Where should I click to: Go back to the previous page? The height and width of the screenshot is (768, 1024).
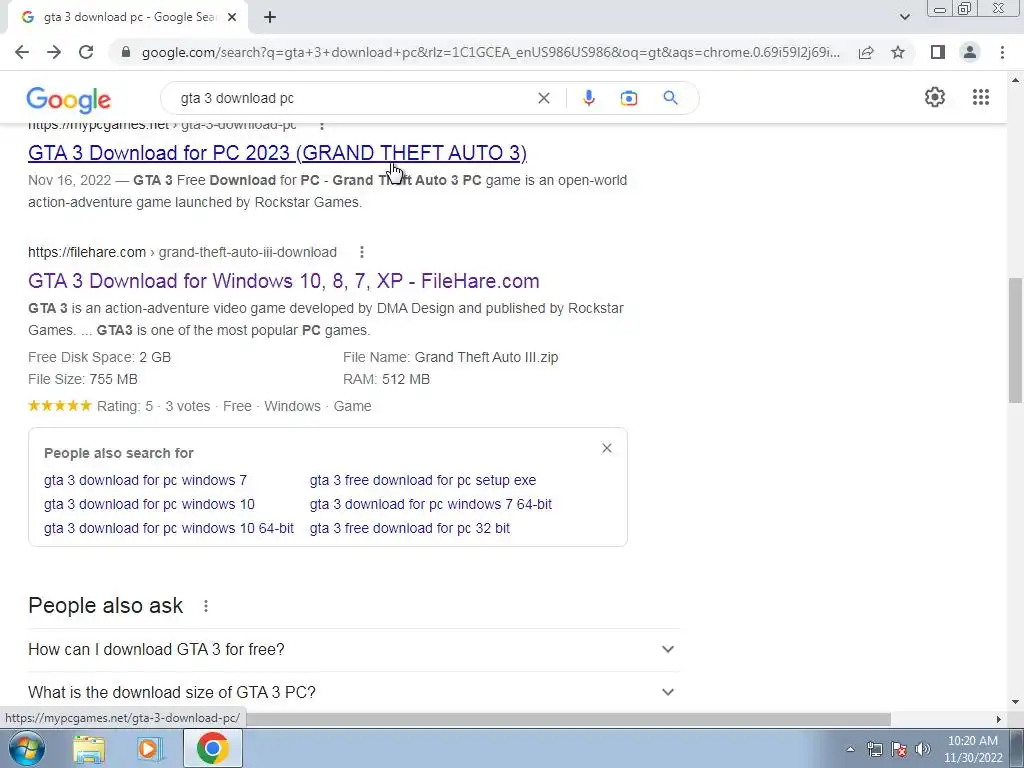(x=22, y=52)
